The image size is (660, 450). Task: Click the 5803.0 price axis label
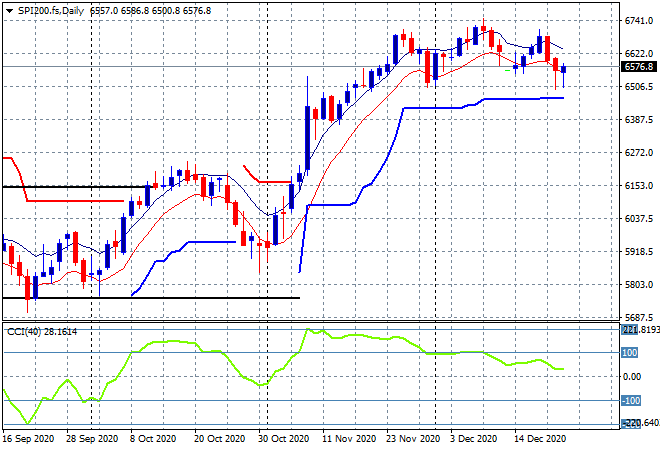pyautogui.click(x=639, y=285)
